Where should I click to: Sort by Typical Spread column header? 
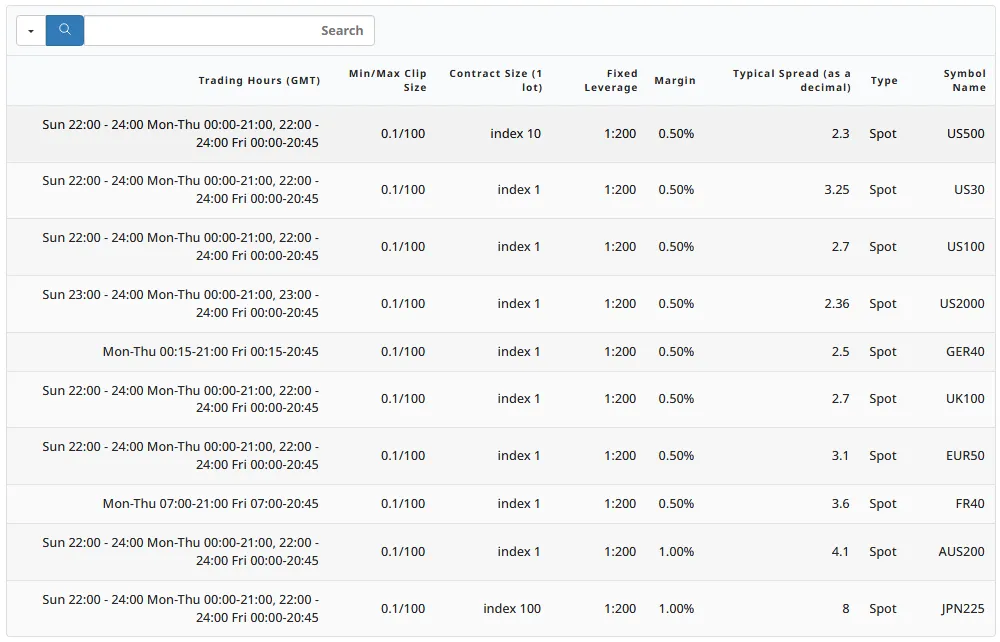coord(791,81)
